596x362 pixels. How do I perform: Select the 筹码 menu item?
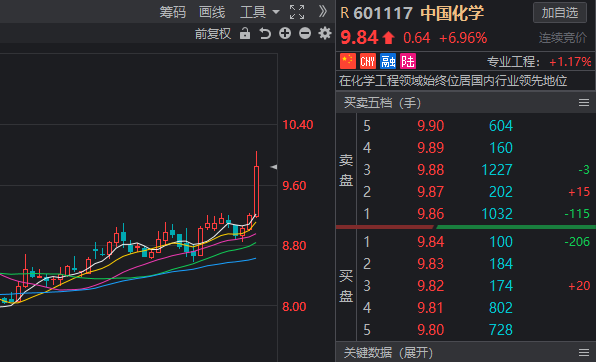[x=173, y=12]
